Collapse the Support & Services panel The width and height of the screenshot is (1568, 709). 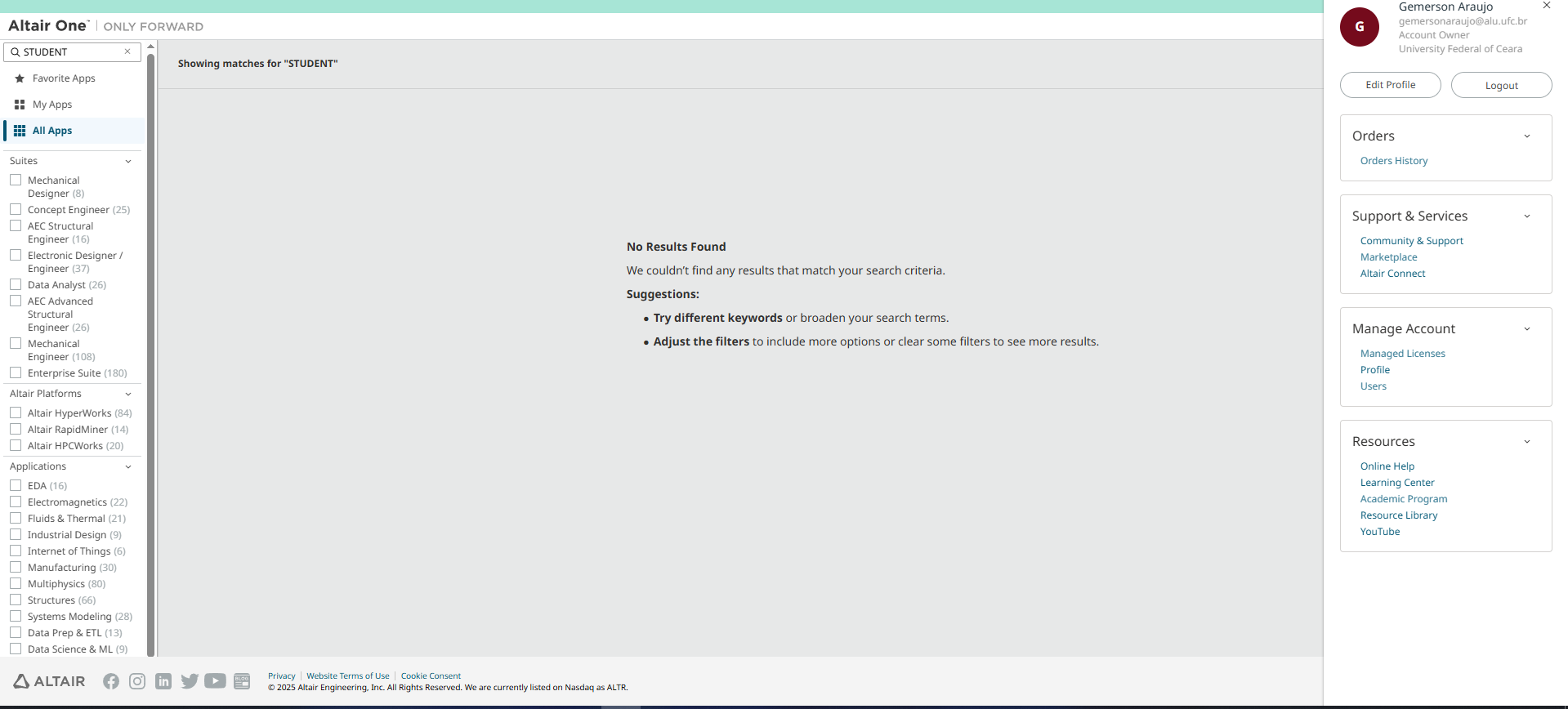tap(1527, 216)
